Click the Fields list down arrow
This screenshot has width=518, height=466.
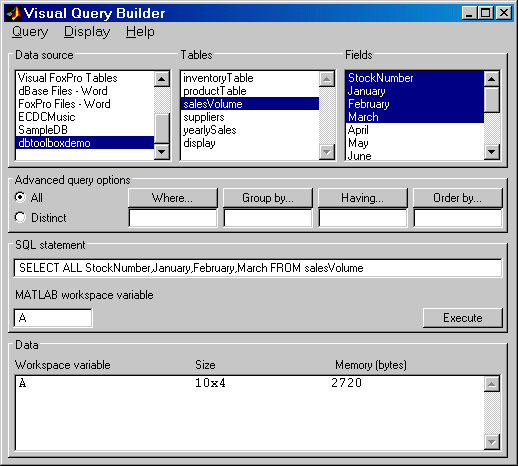[x=491, y=152]
